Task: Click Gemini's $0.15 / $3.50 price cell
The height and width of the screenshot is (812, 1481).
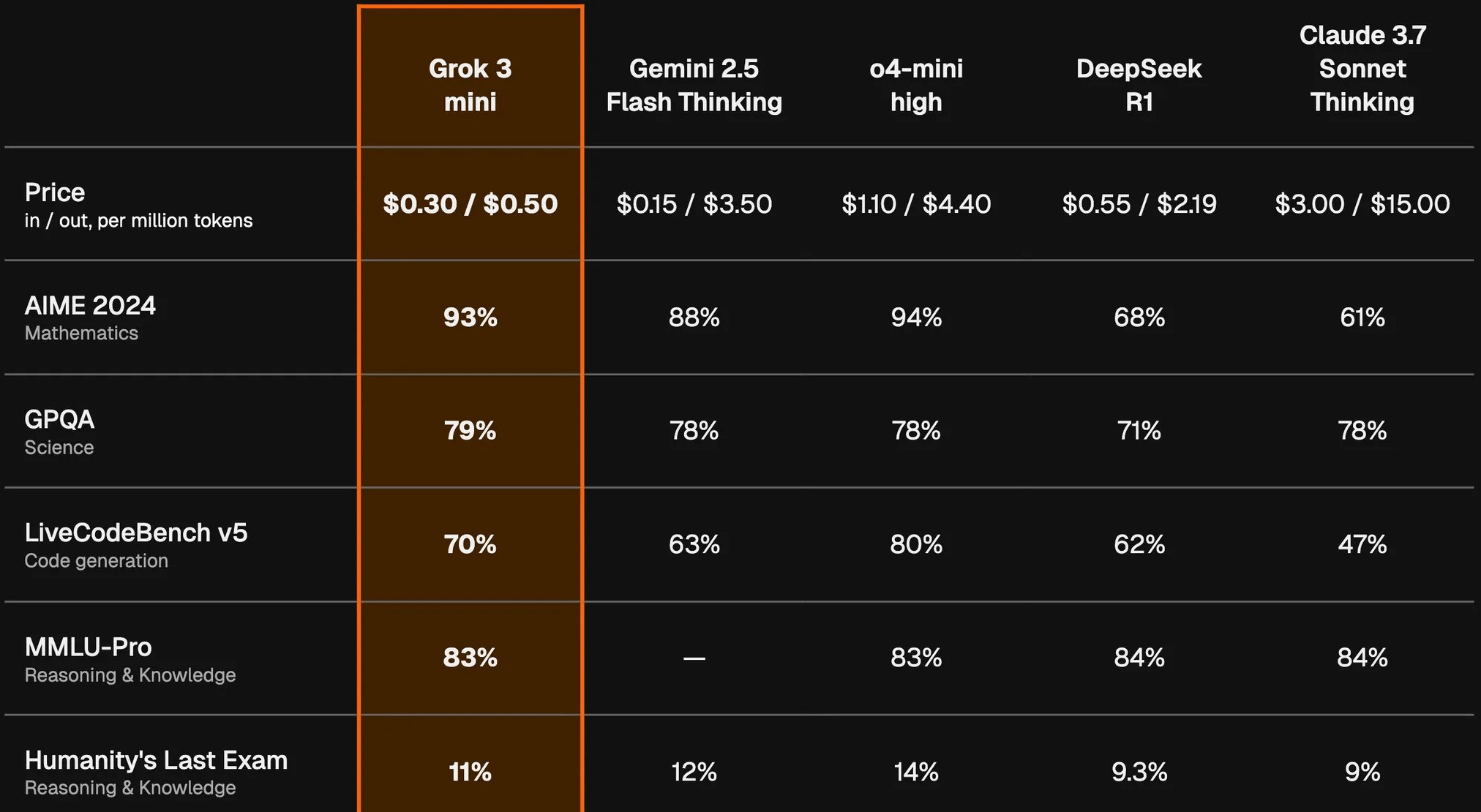Action: (694, 204)
